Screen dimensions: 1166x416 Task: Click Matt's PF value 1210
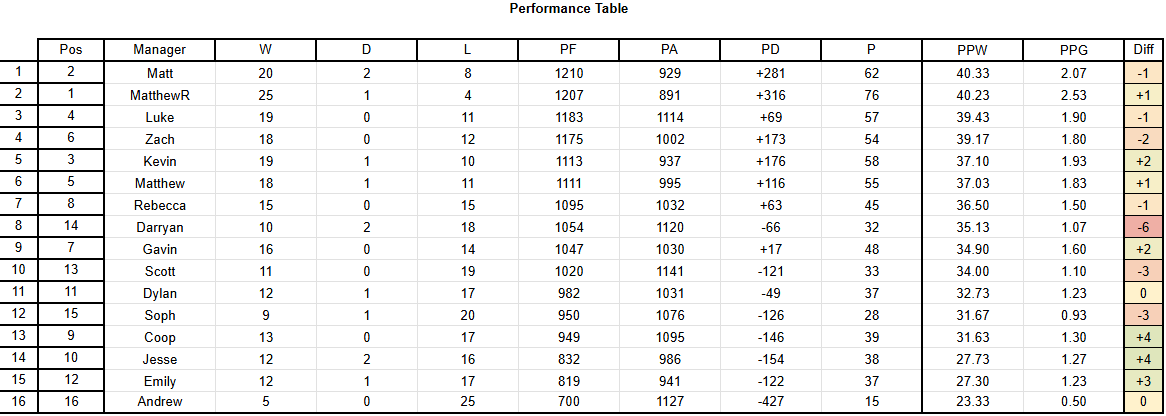568,73
